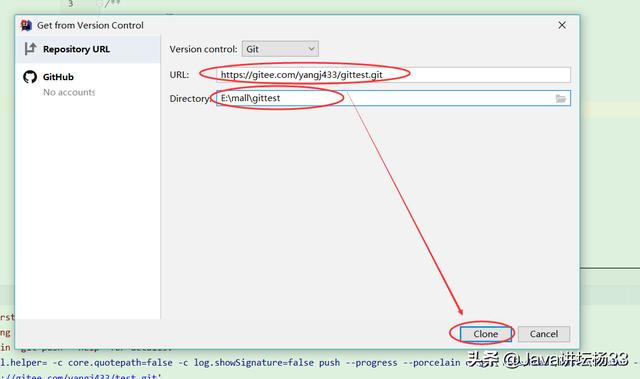
Task: Select the Repository URL sidebar entry
Action: click(88, 49)
